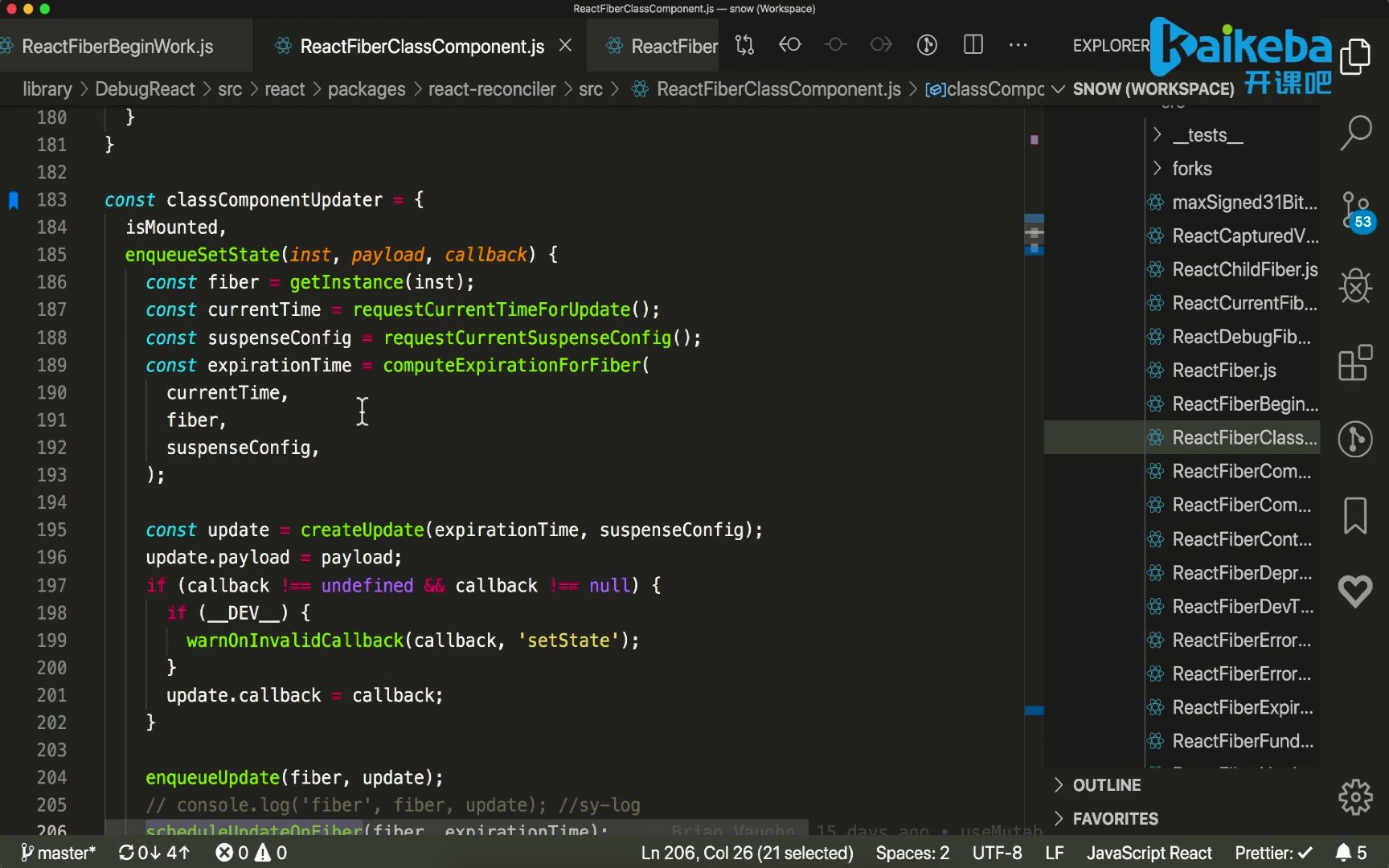Open ReactFiberExpir... file in explorer
The width and height of the screenshot is (1389, 868).
[x=1231, y=708]
